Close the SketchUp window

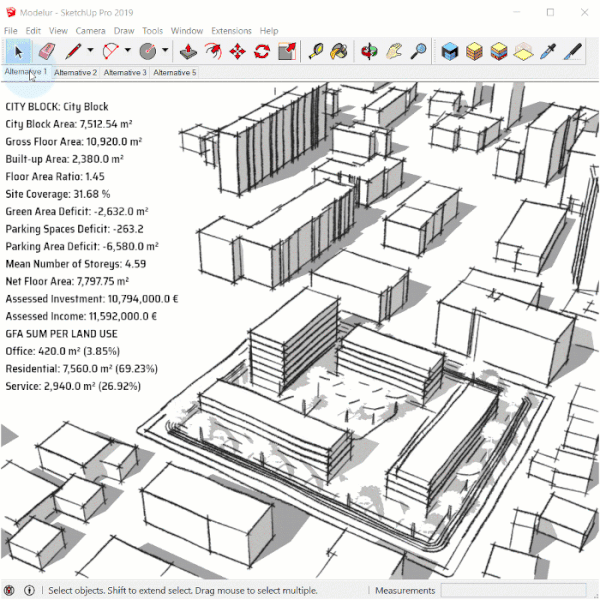pyautogui.click(x=584, y=12)
